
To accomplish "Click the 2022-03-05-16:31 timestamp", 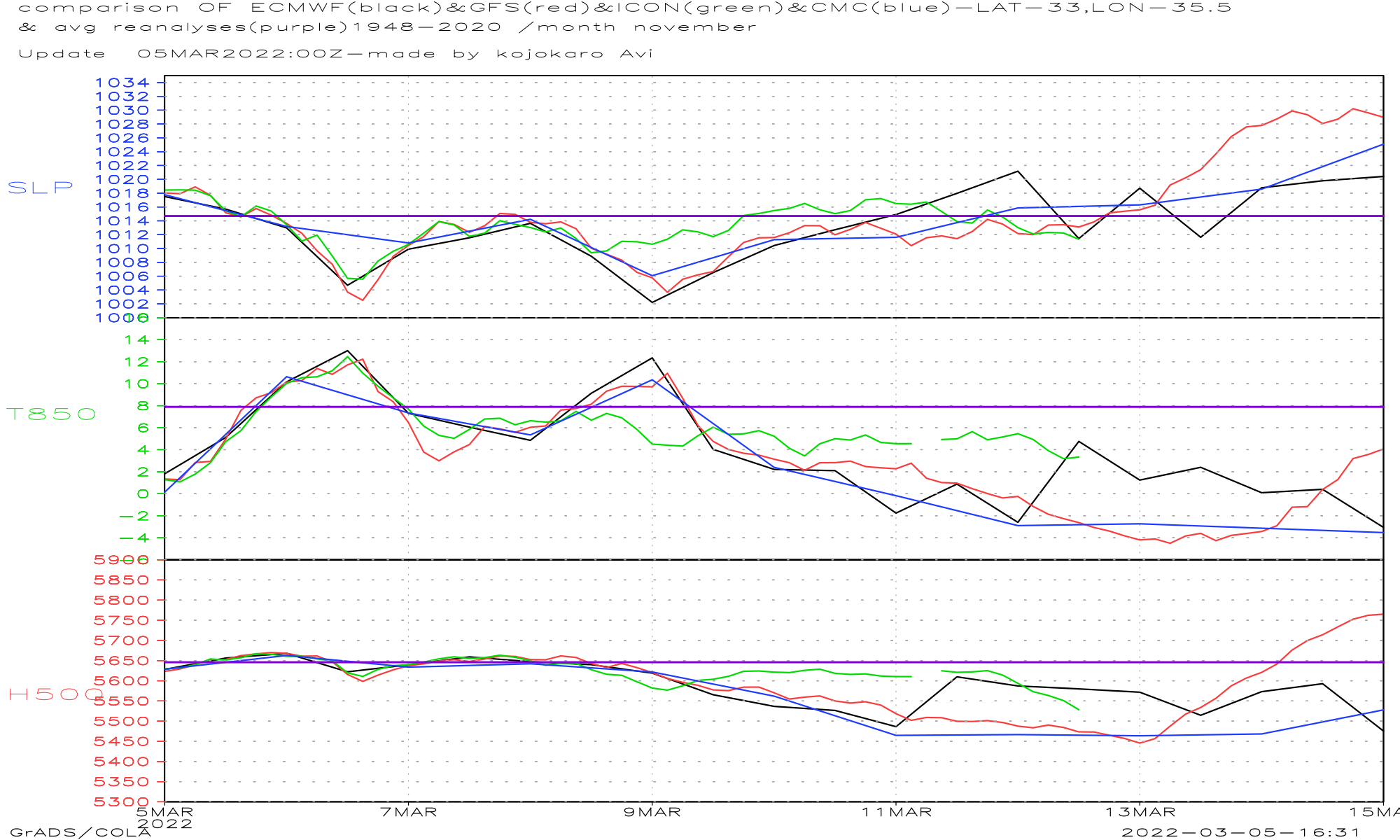I will (x=1240, y=832).
